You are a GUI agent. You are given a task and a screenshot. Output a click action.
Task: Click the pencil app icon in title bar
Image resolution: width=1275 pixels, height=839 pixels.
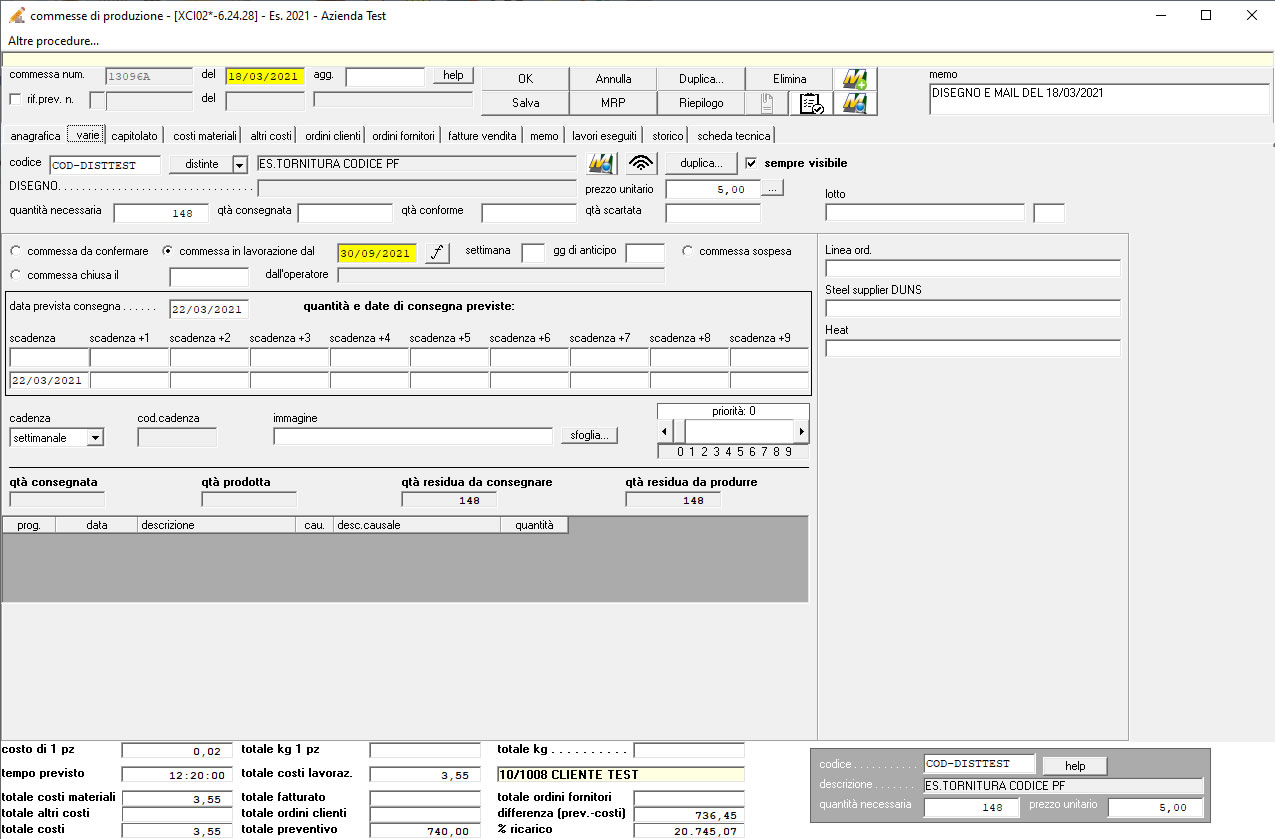(x=16, y=15)
